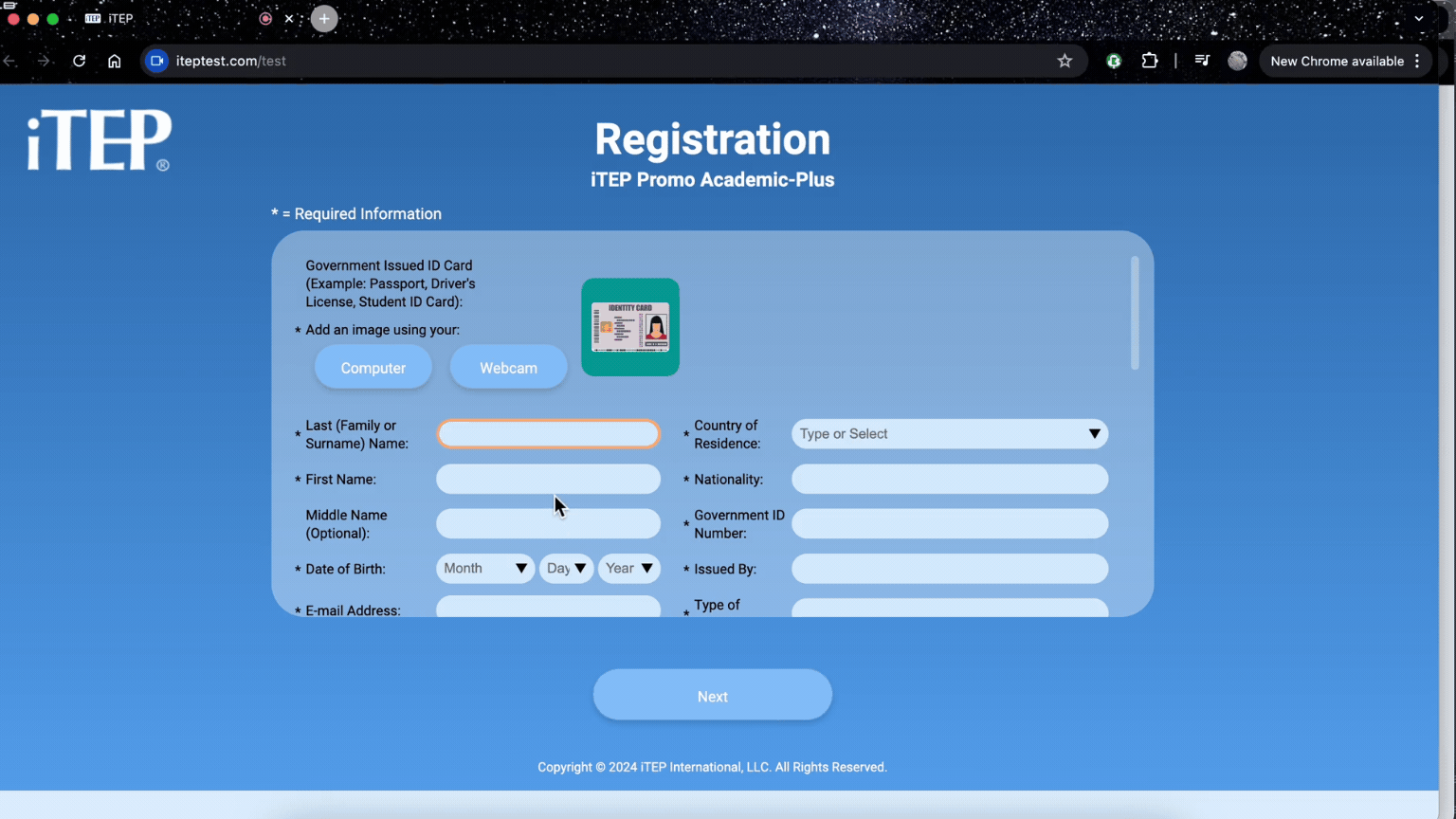
Task: Click the iTEP Promo Academic-Plus subtitle
Action: (713, 180)
